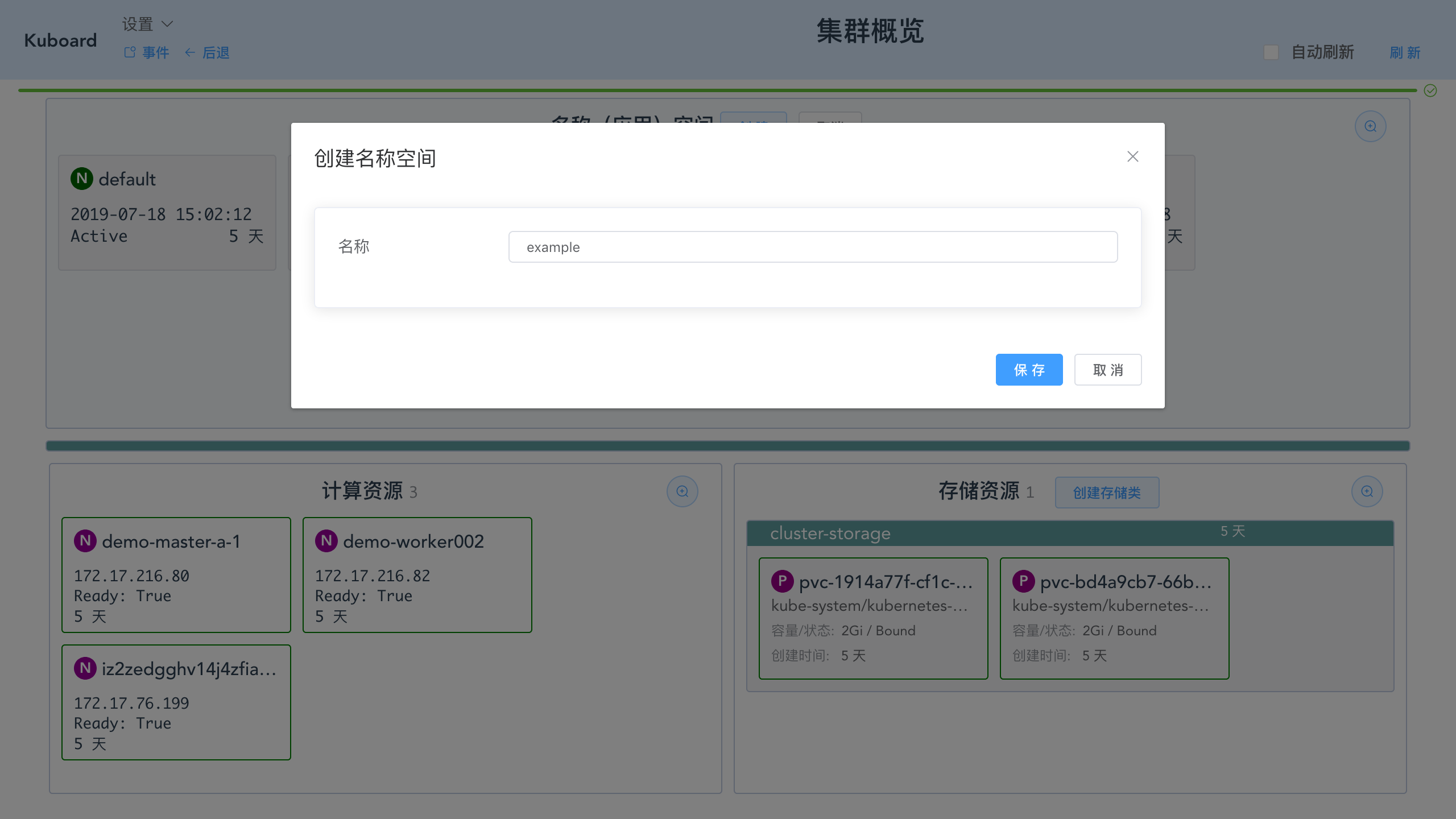Open the magnifier zoom icon in the namespace panel

pos(1370,126)
